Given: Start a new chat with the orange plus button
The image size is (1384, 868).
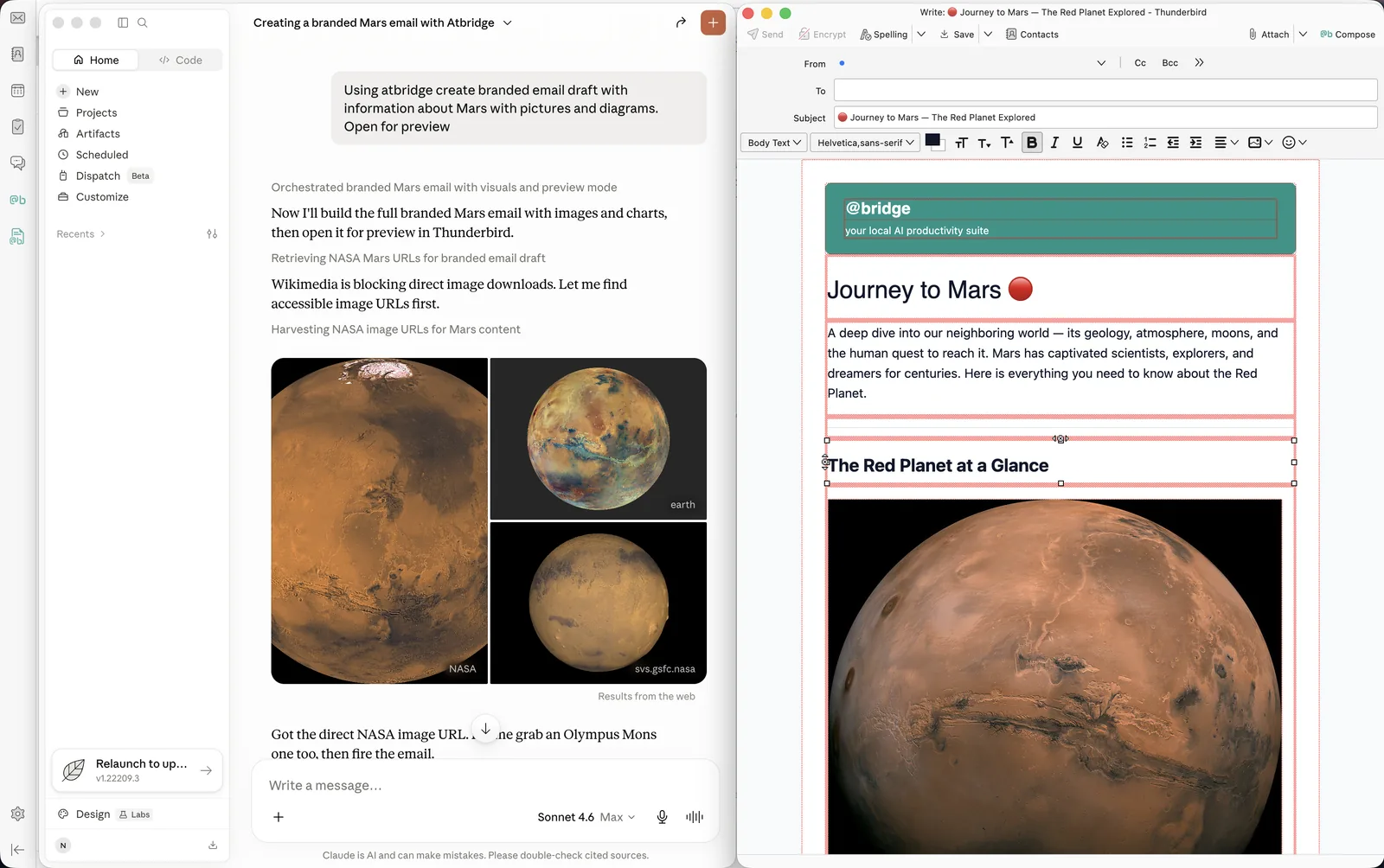Looking at the screenshot, I should point(713,22).
